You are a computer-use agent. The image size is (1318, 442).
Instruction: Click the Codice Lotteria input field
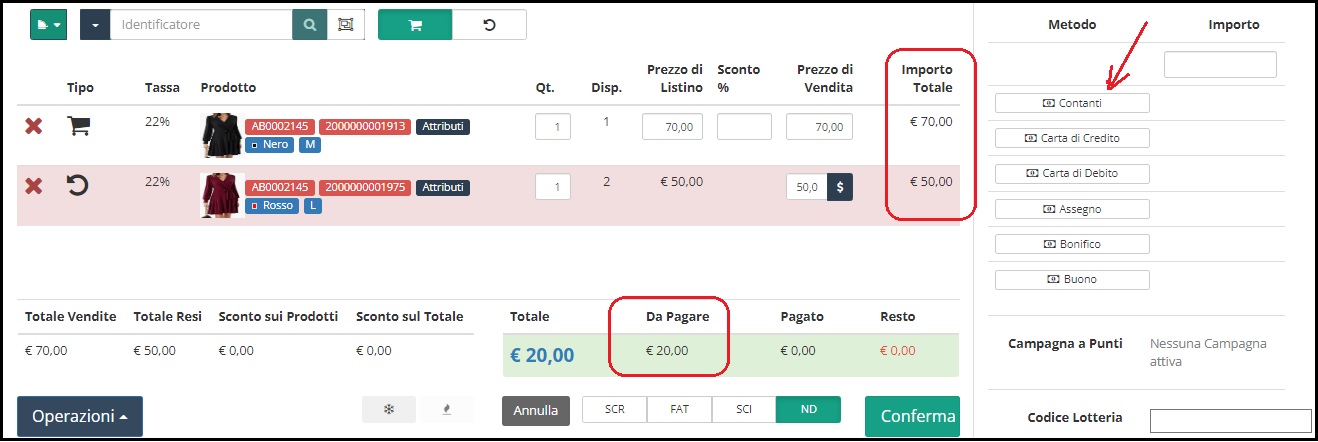[x=1230, y=420]
